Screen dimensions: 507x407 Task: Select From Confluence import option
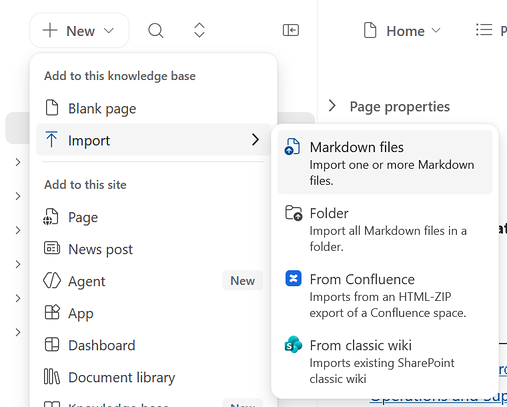click(x=385, y=295)
